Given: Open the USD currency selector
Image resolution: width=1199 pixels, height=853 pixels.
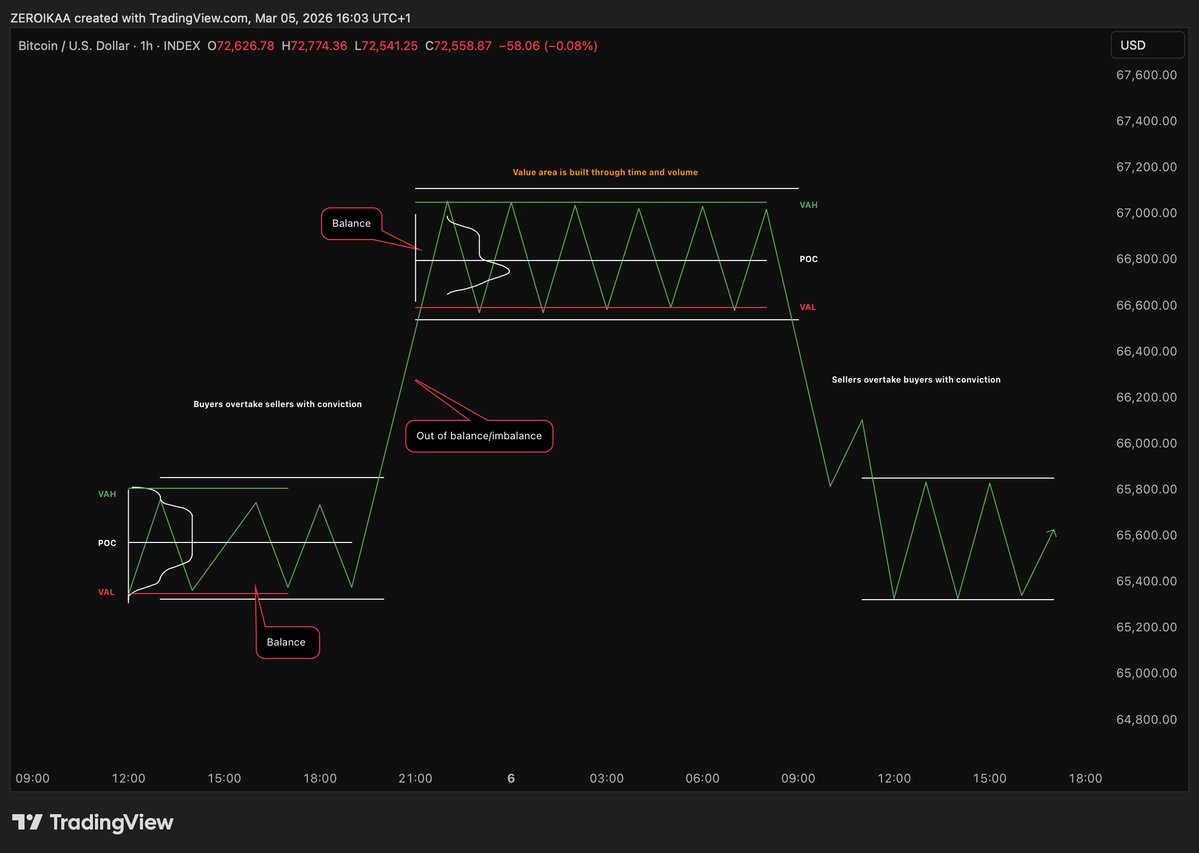Looking at the screenshot, I should click(x=1147, y=45).
